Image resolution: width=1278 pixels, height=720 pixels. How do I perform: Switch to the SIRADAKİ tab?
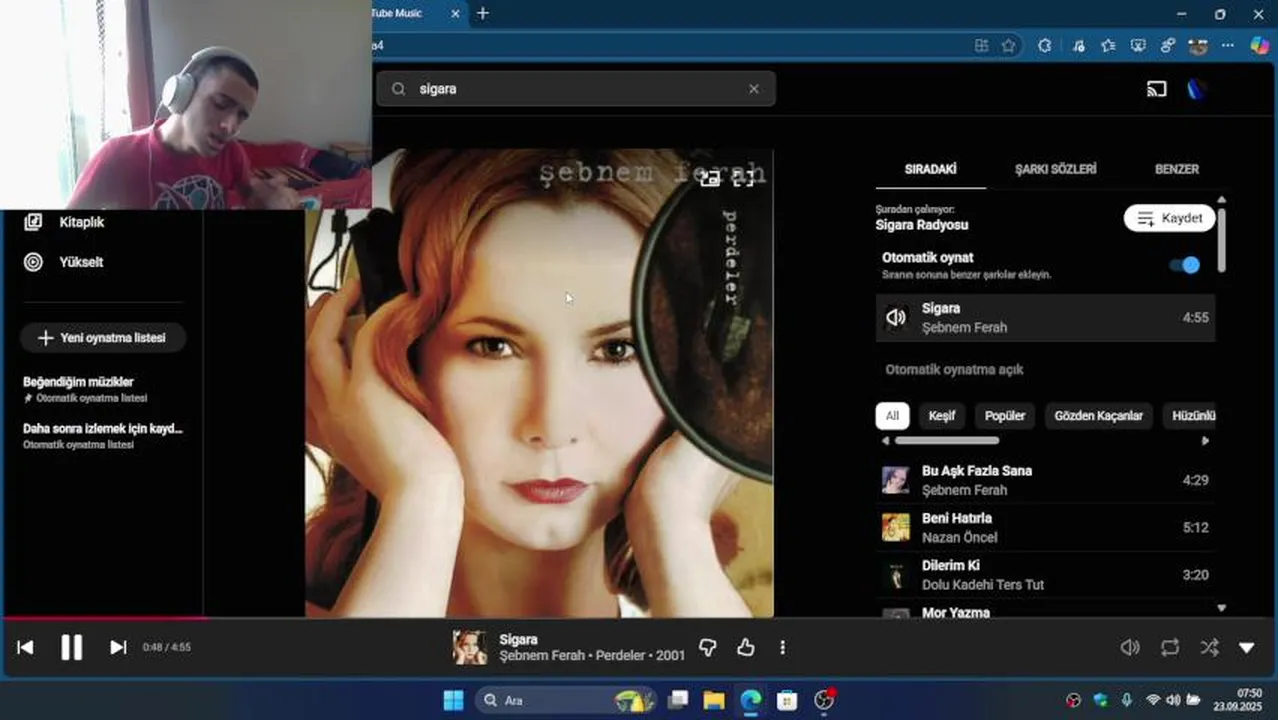(930, 169)
